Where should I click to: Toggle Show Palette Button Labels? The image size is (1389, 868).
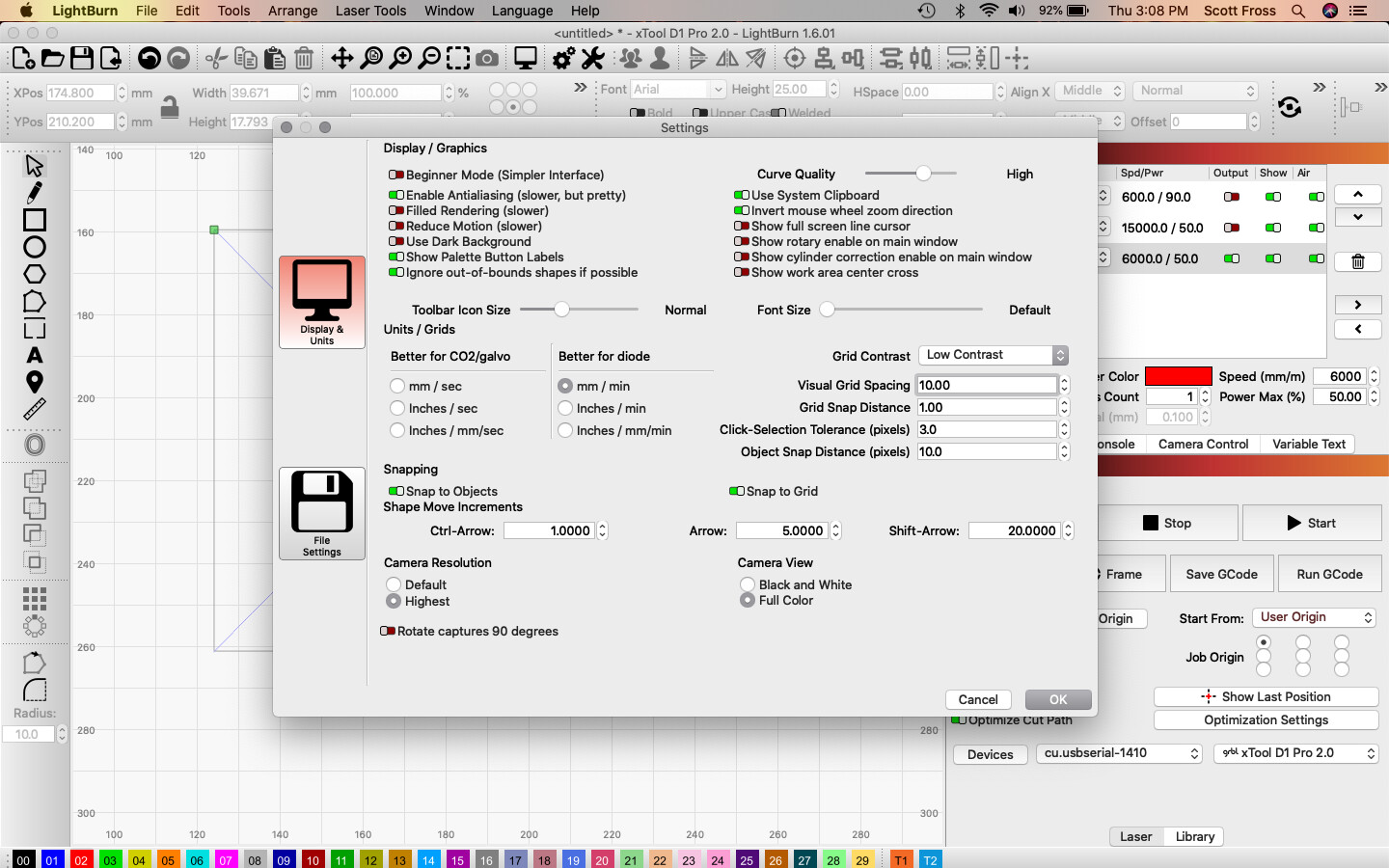point(477,257)
